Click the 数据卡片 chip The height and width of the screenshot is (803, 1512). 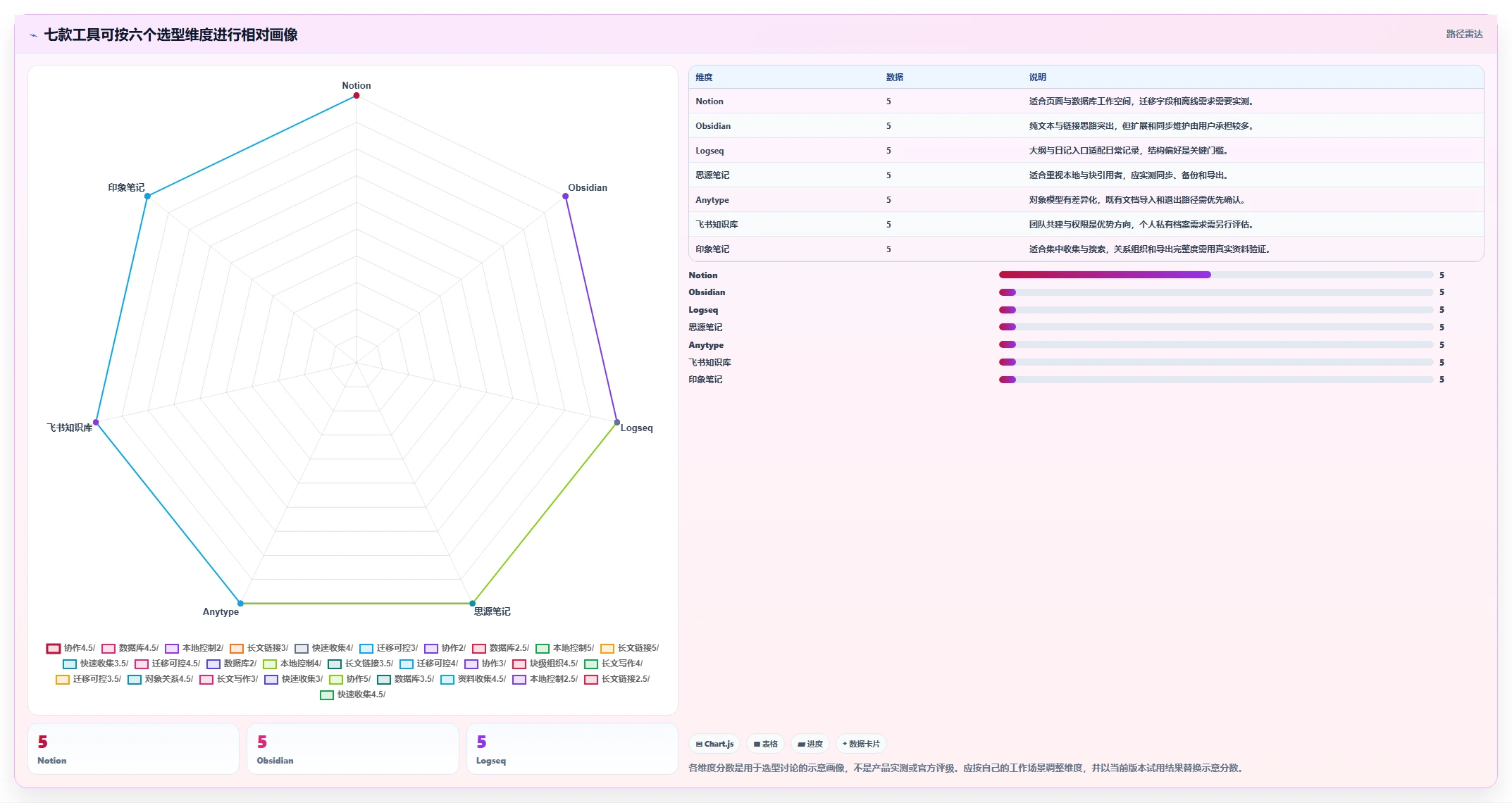coord(861,744)
